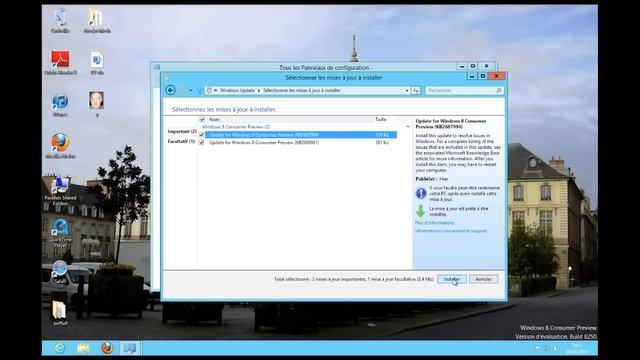640x360 pixels.
Task: Expand the address bar history dropdown
Action: point(407,91)
